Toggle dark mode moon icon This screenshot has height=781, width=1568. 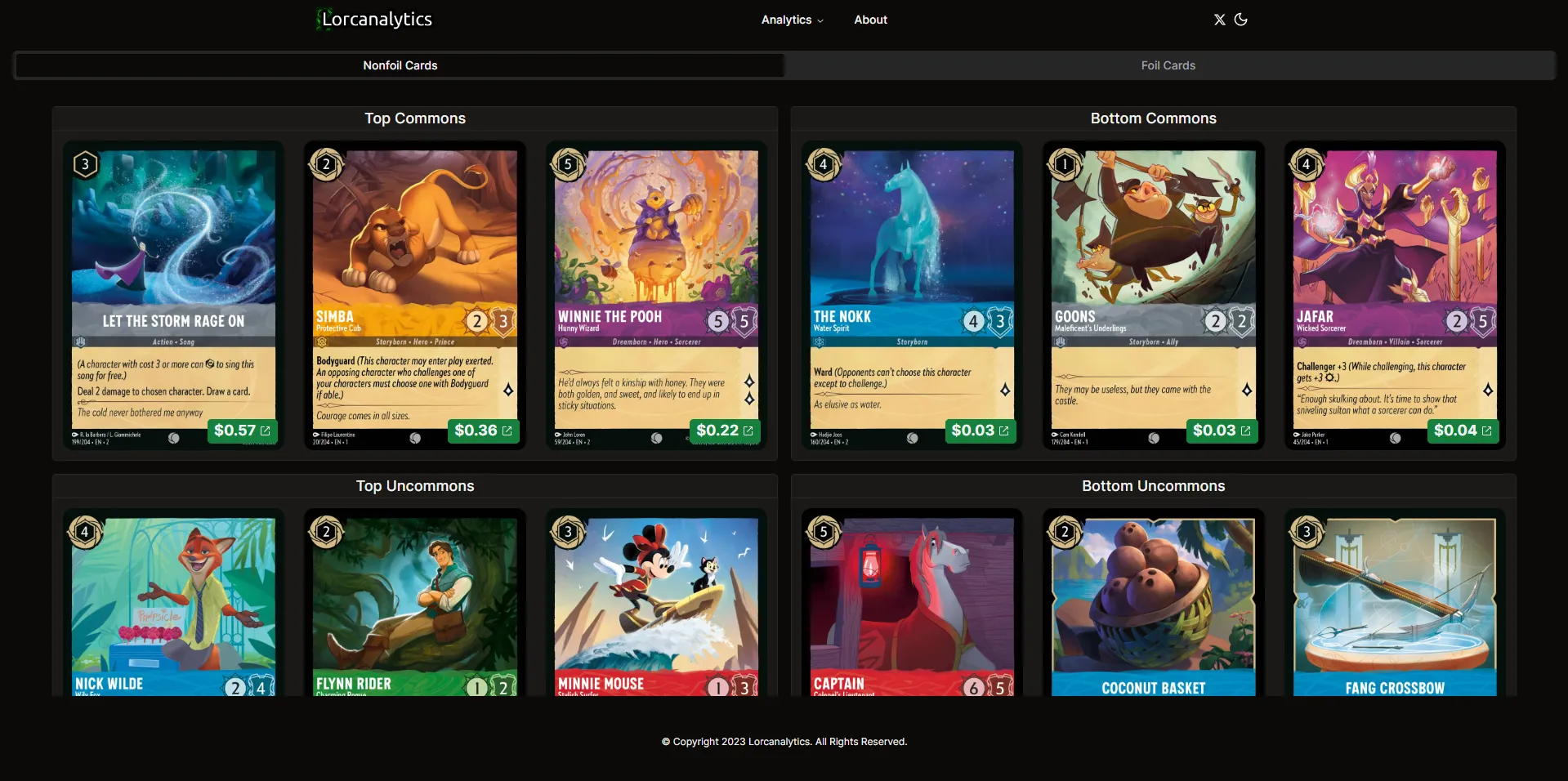click(1240, 20)
